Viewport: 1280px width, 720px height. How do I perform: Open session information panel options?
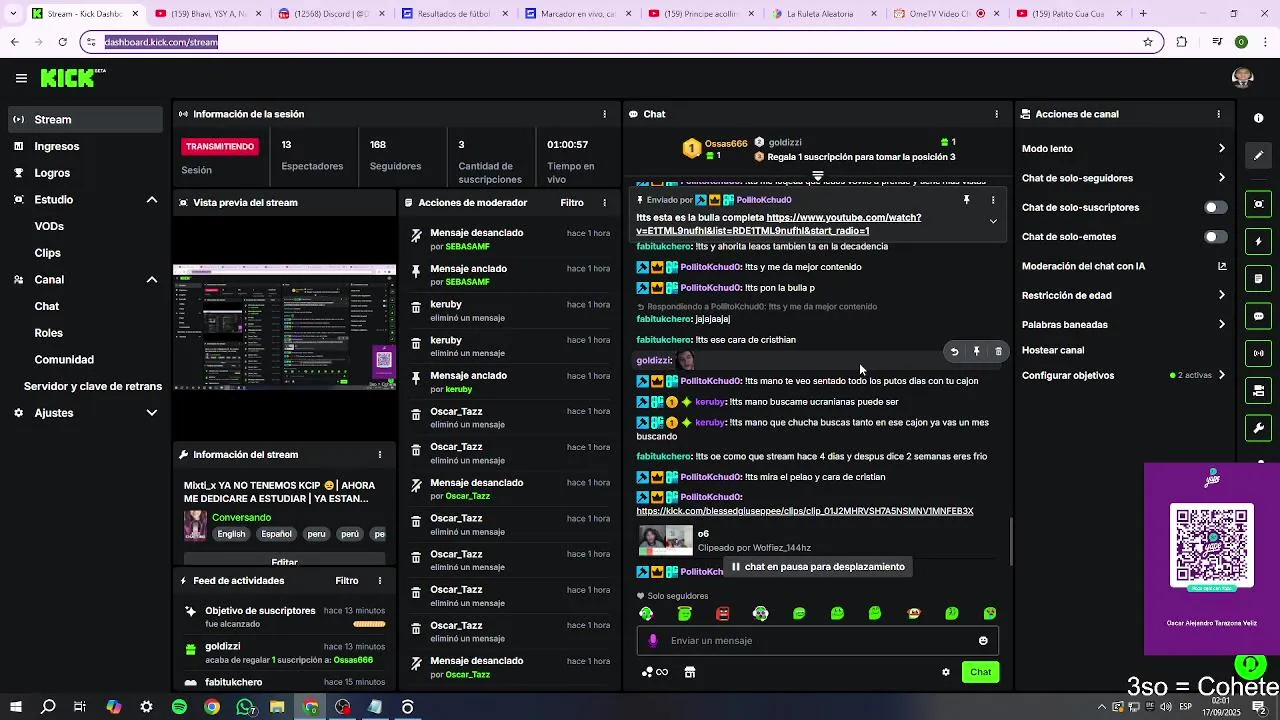[x=604, y=114]
